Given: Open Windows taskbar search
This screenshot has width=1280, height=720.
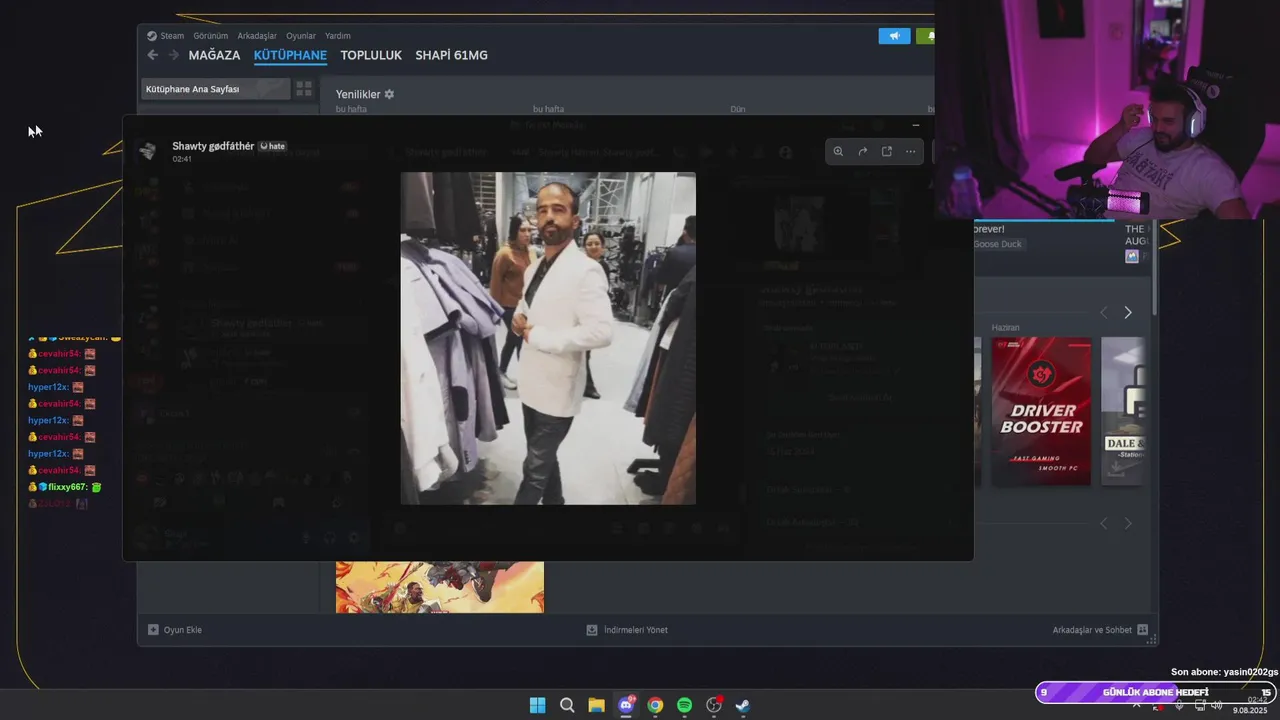Looking at the screenshot, I should 567,705.
